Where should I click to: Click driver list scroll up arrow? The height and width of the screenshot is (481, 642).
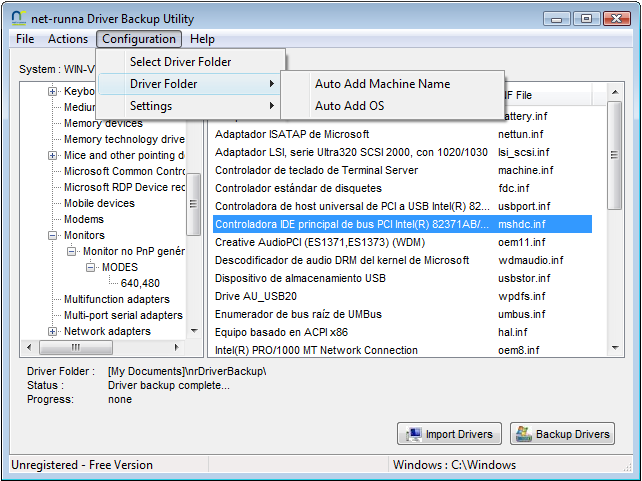615,92
